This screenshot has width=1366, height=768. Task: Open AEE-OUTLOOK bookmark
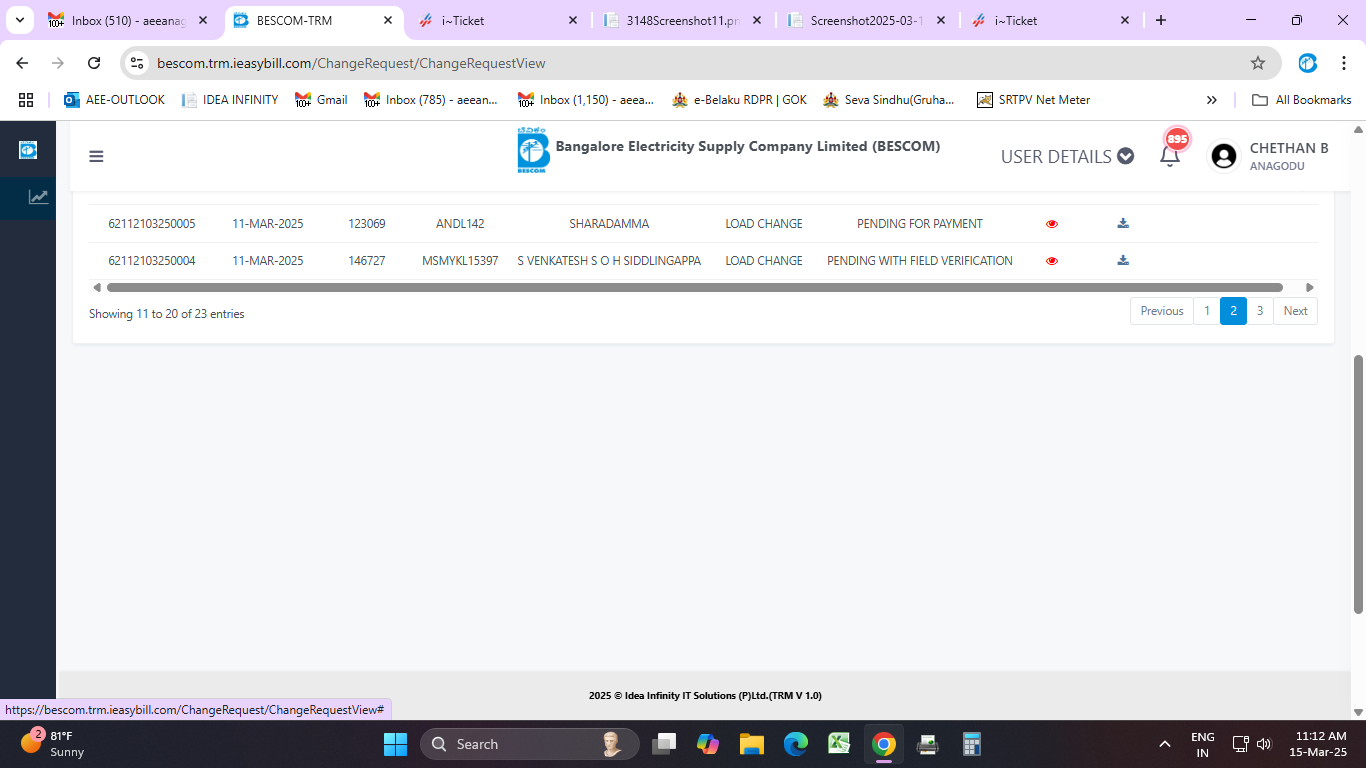click(114, 100)
